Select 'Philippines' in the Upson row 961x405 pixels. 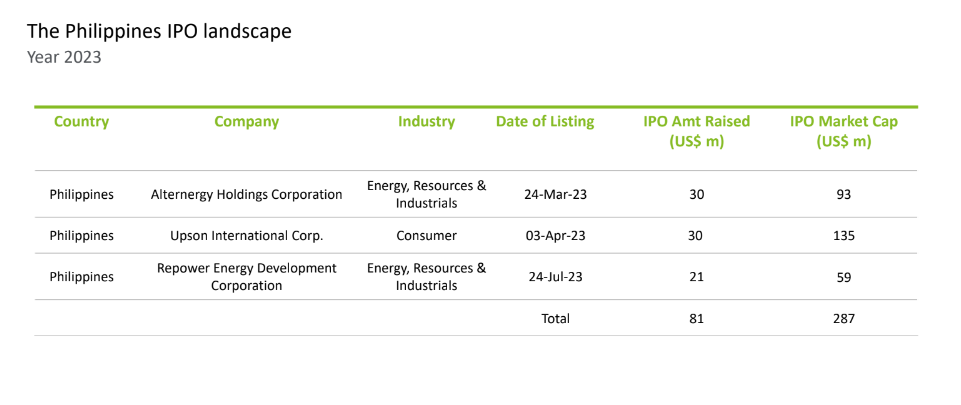click(x=82, y=236)
